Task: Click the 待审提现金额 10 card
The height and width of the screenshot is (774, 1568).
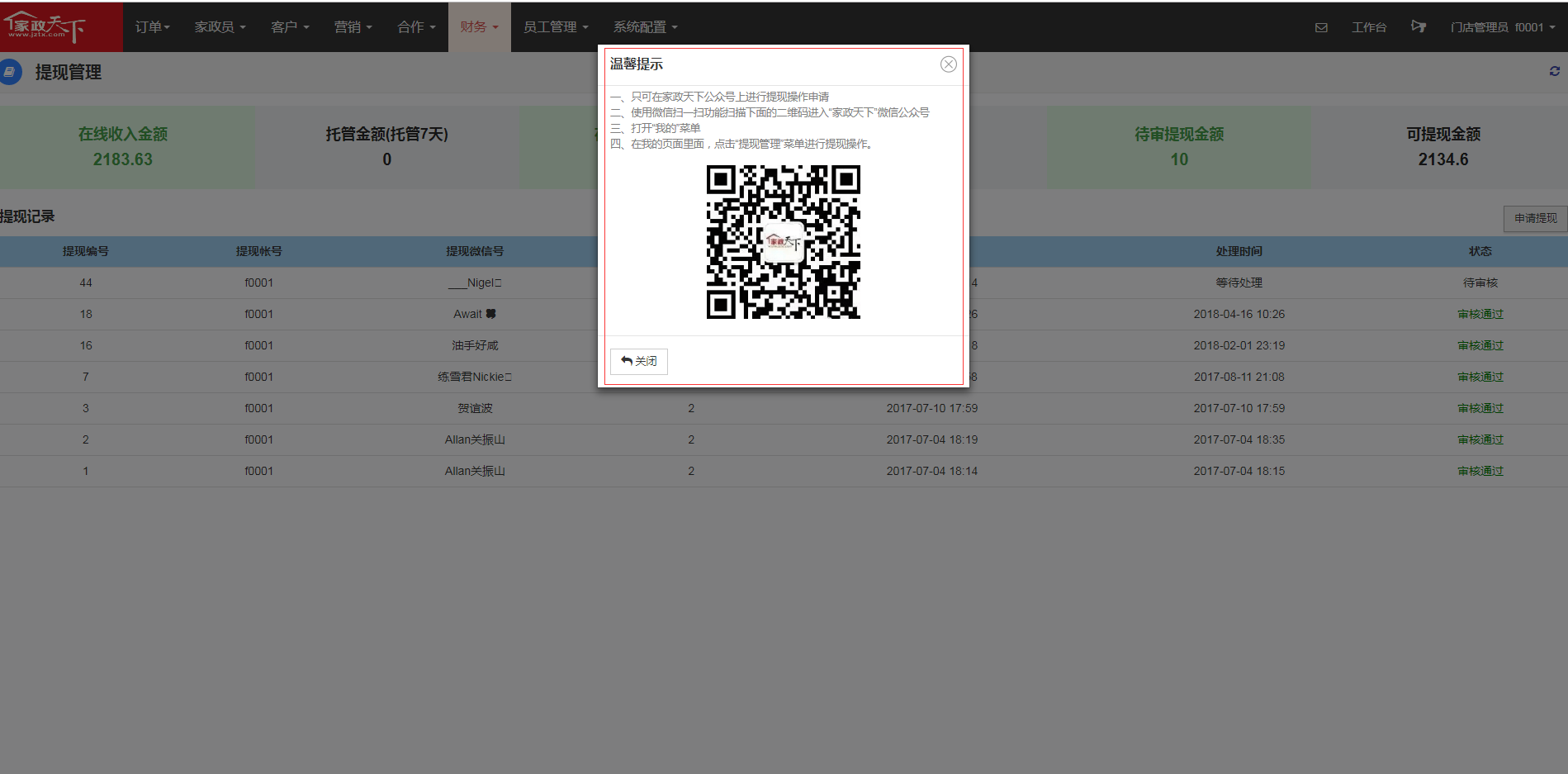Action: coord(1179,146)
